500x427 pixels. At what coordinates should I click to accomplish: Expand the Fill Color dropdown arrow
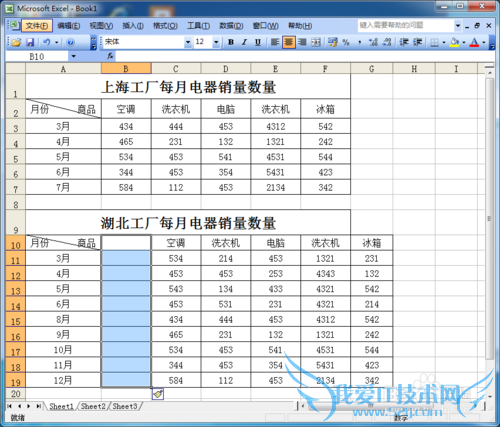[x=464, y=42]
